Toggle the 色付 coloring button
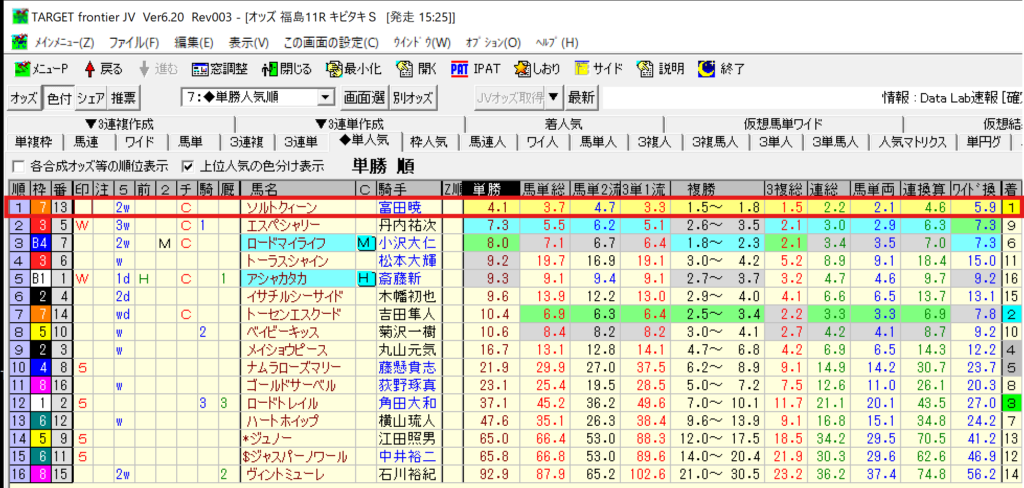1024x488 pixels. (58, 98)
